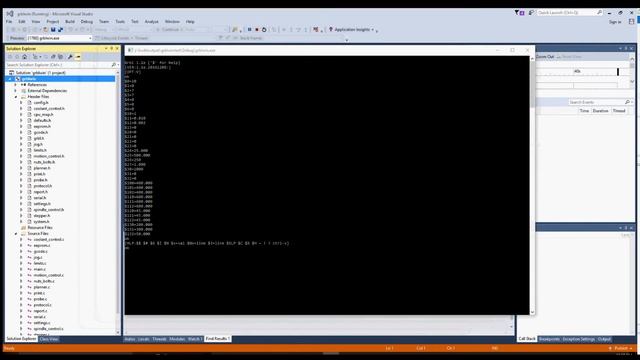Click the console window's title bar icon
This screenshot has width=640, height=360.
coord(130,50)
